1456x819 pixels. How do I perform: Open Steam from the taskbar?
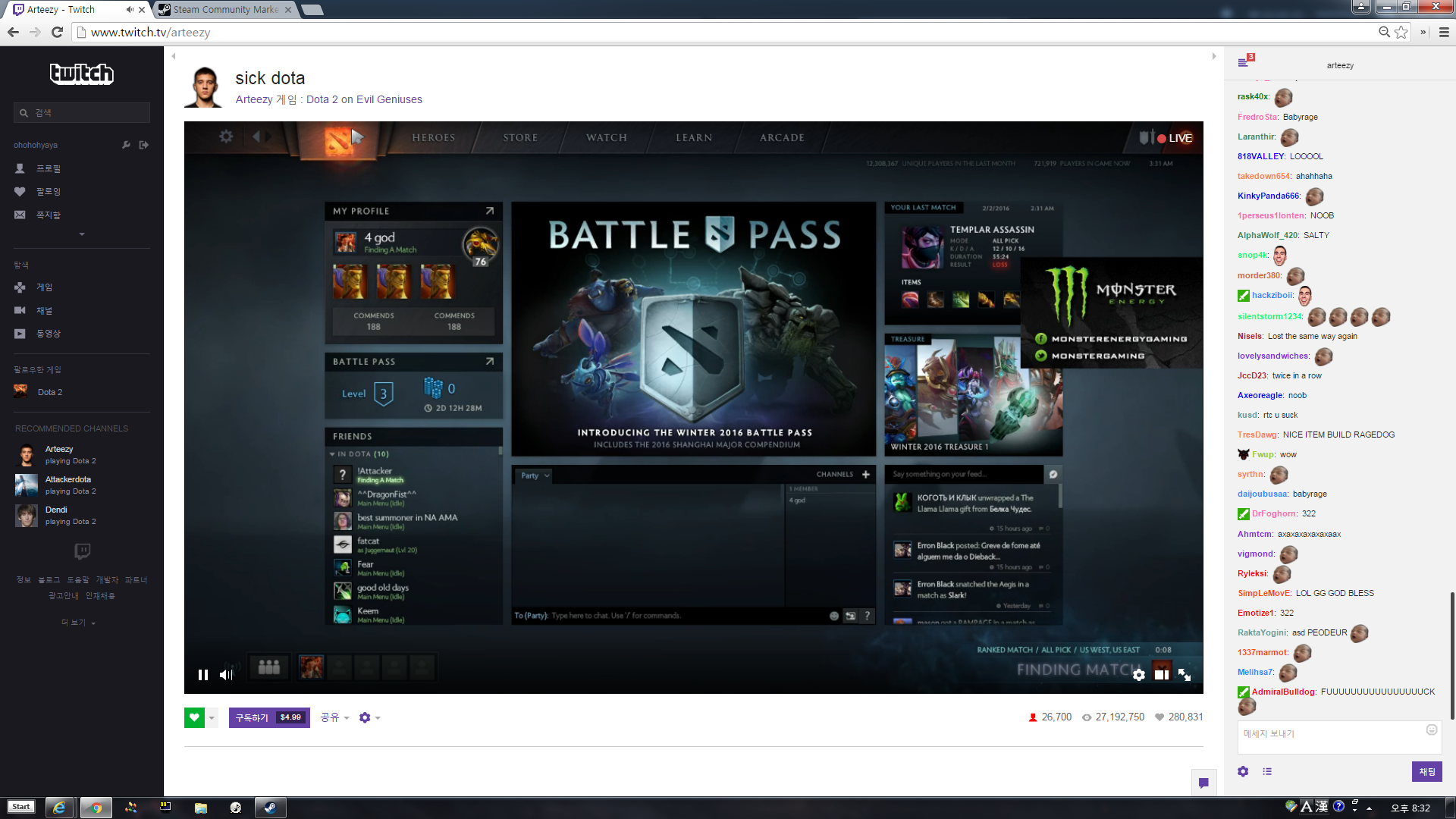point(270,808)
